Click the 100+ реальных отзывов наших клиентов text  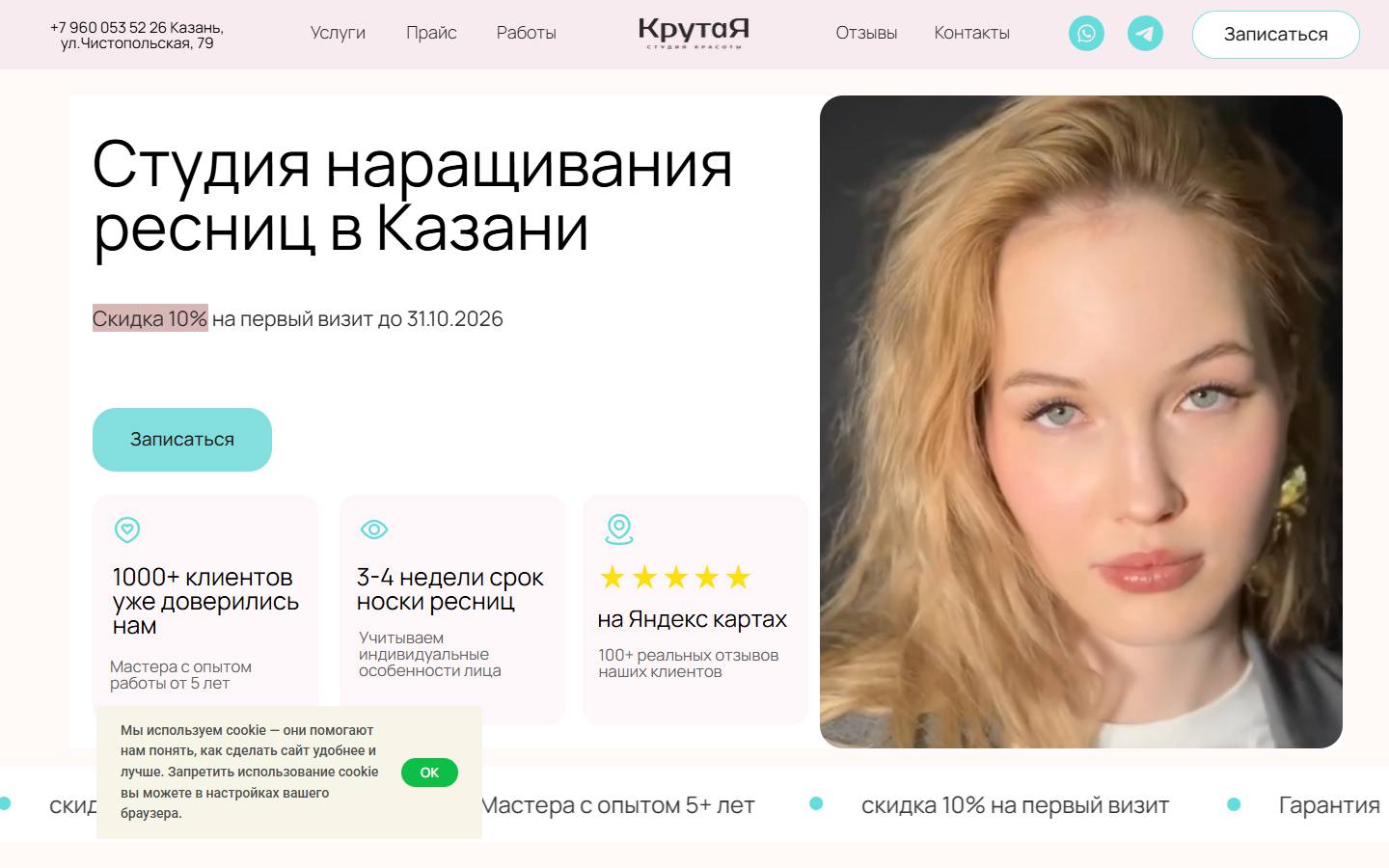689,664
